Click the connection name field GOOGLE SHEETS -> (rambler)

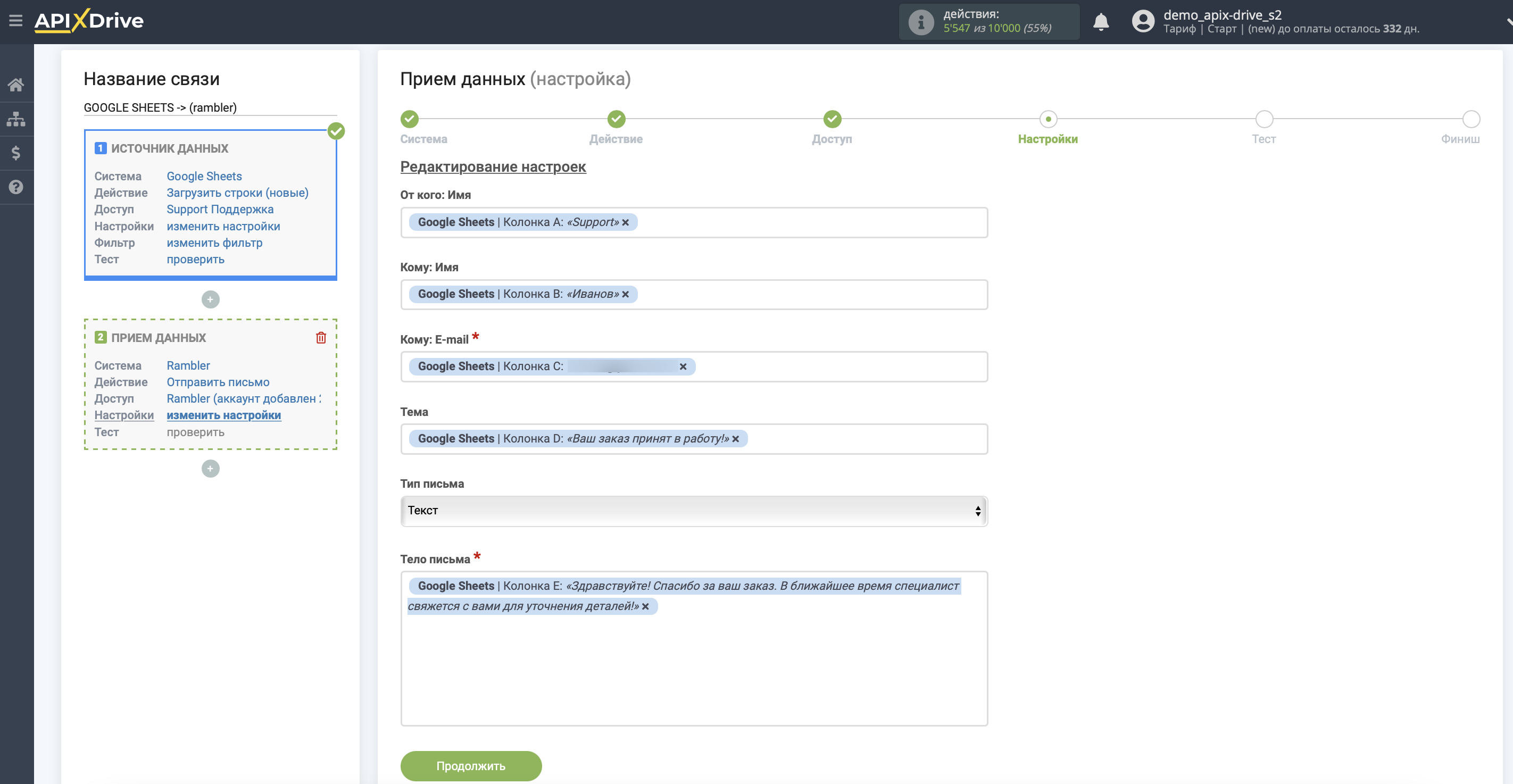[210, 107]
